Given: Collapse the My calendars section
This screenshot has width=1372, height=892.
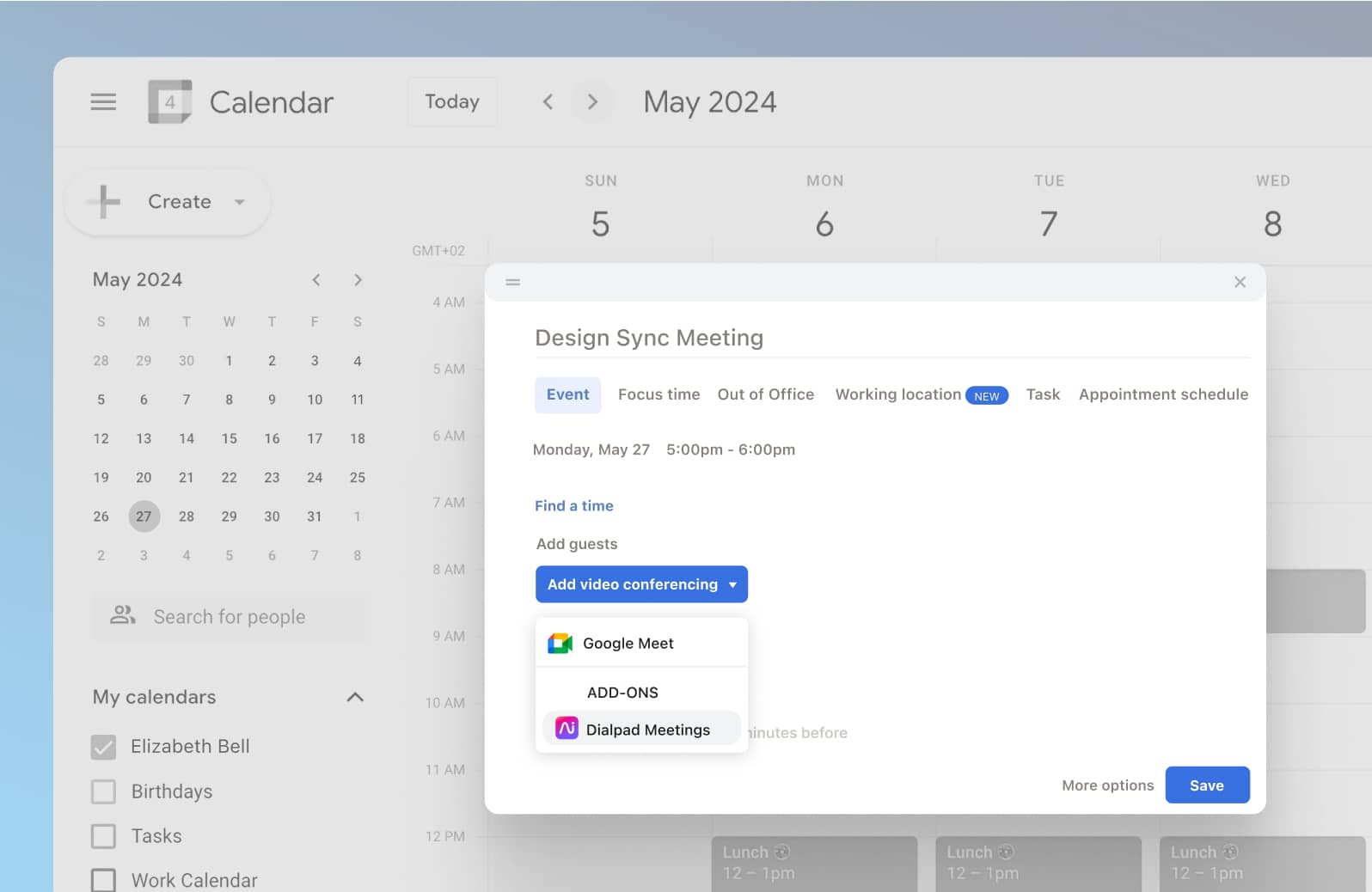Looking at the screenshot, I should 355,697.
